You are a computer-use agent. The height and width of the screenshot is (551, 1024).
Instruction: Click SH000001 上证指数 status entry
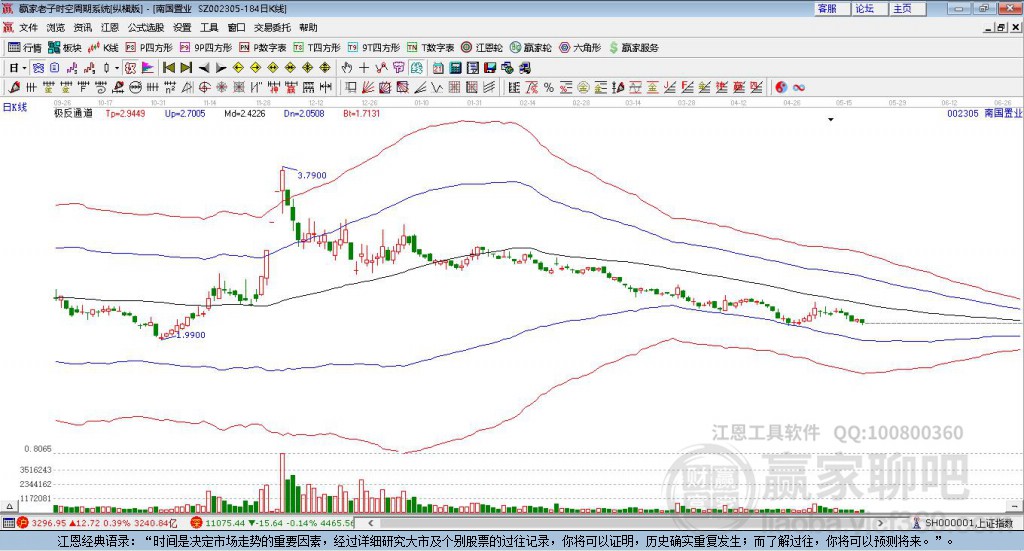962,523
